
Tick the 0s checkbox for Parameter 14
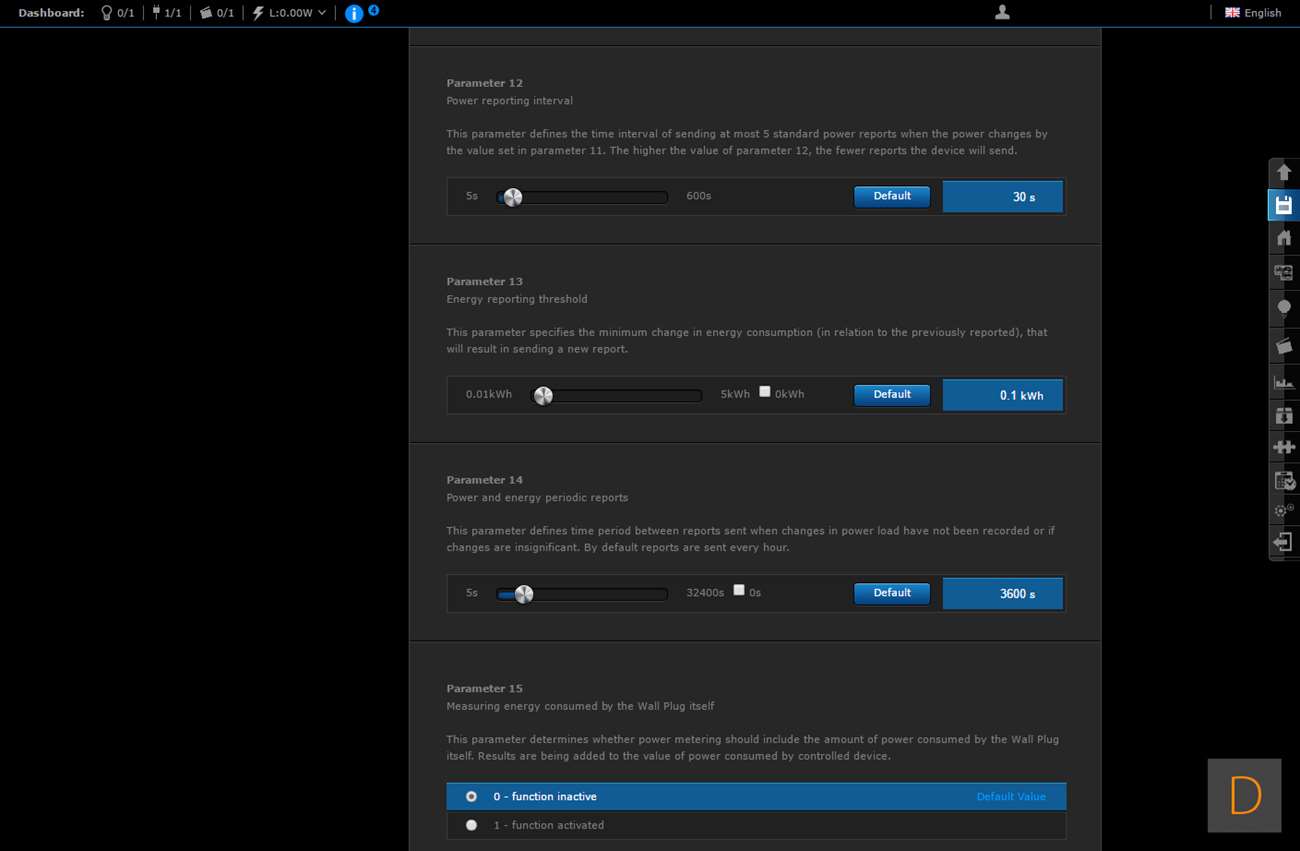point(739,590)
